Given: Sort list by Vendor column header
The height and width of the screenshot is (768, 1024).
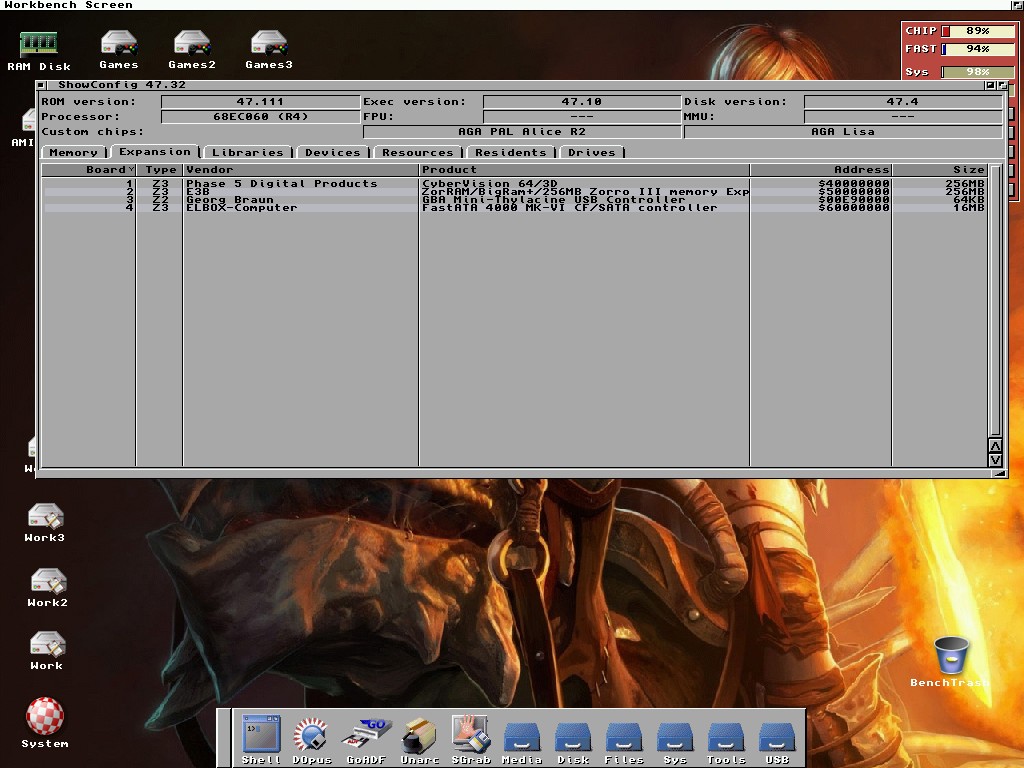Looking at the screenshot, I should point(301,170).
